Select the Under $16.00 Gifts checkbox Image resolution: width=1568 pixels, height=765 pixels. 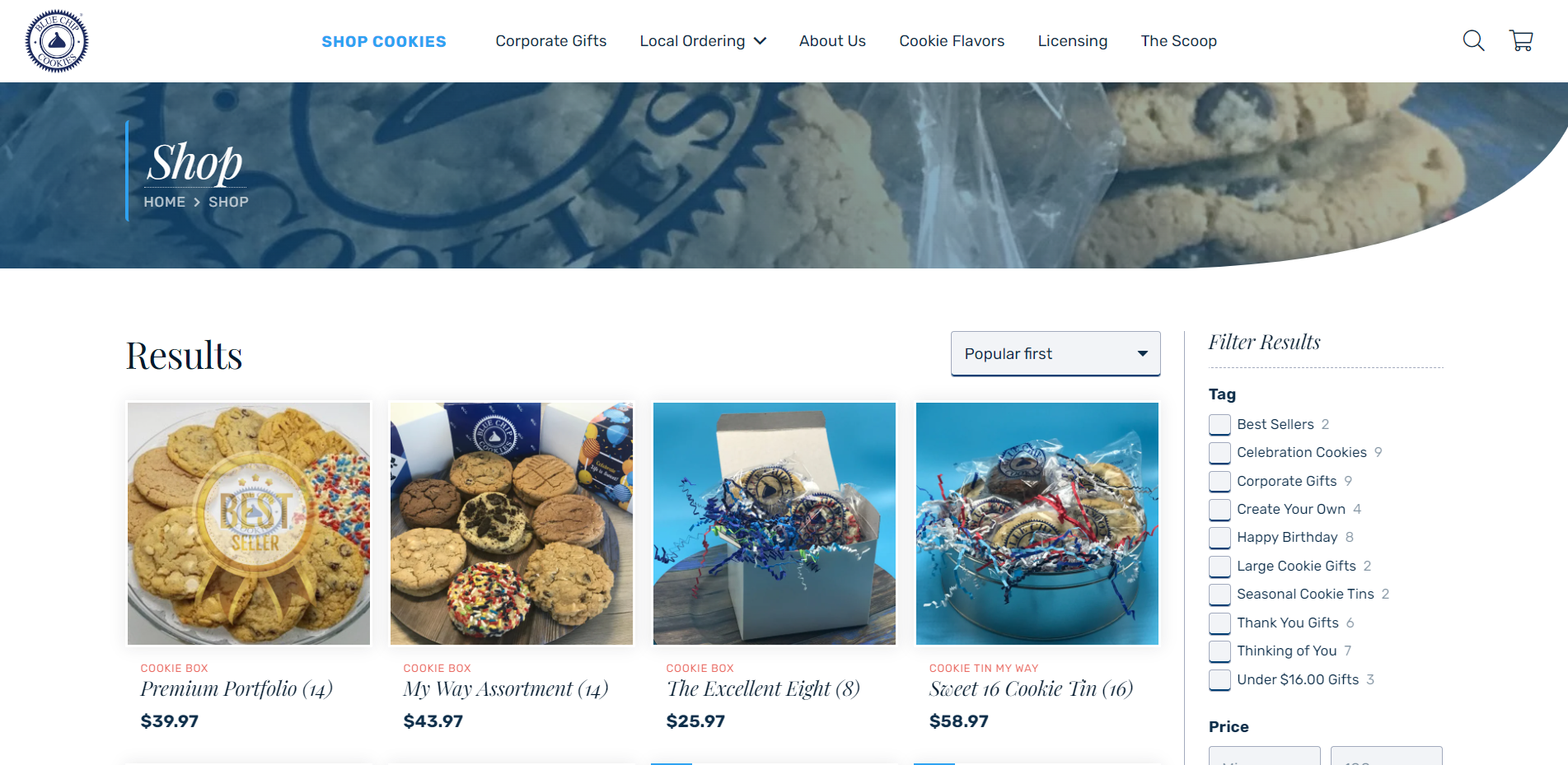(x=1219, y=679)
